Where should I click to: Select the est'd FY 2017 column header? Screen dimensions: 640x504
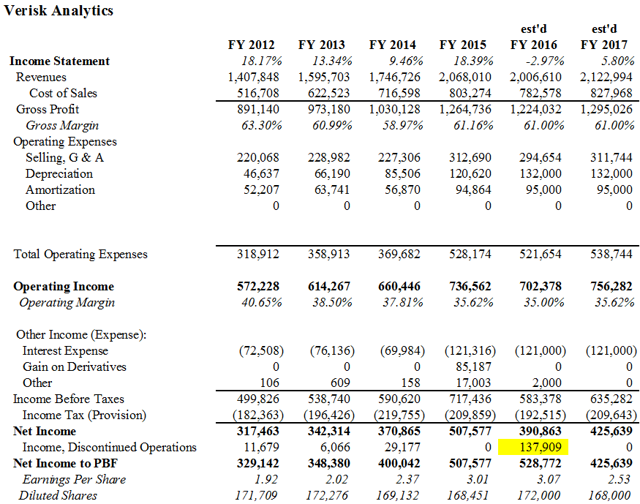click(604, 37)
